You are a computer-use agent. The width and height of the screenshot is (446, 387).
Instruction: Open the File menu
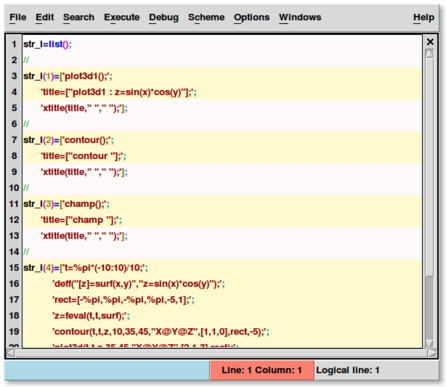click(18, 17)
